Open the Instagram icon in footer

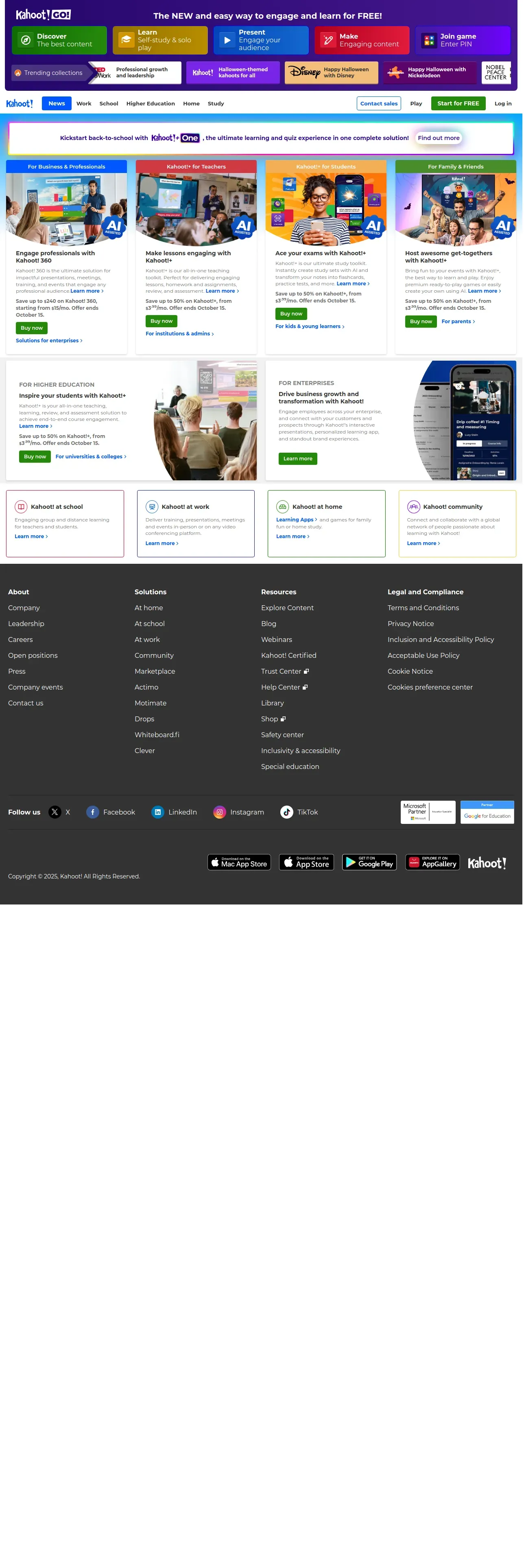(220, 812)
